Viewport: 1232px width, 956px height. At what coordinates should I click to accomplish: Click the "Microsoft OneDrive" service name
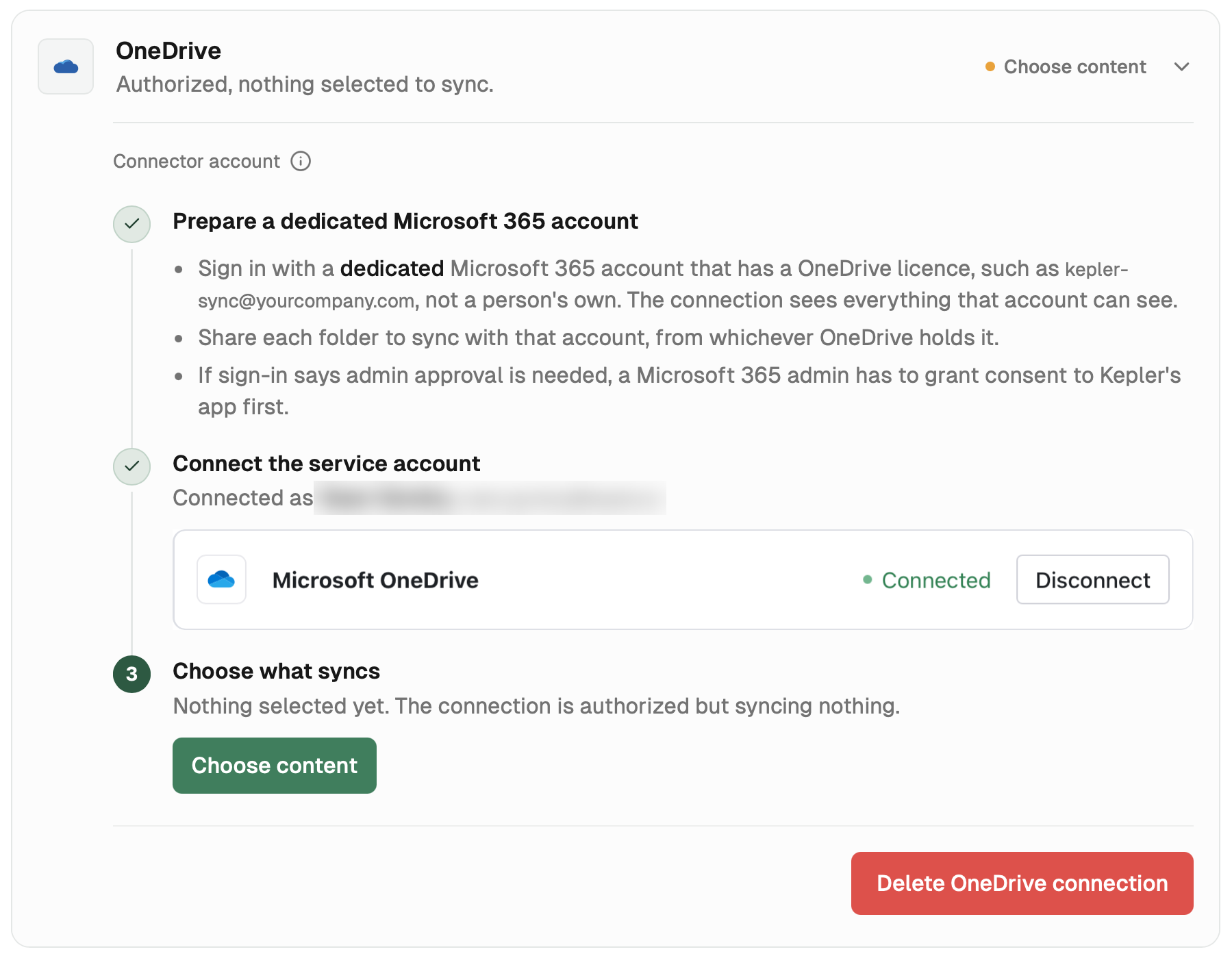tap(375, 580)
